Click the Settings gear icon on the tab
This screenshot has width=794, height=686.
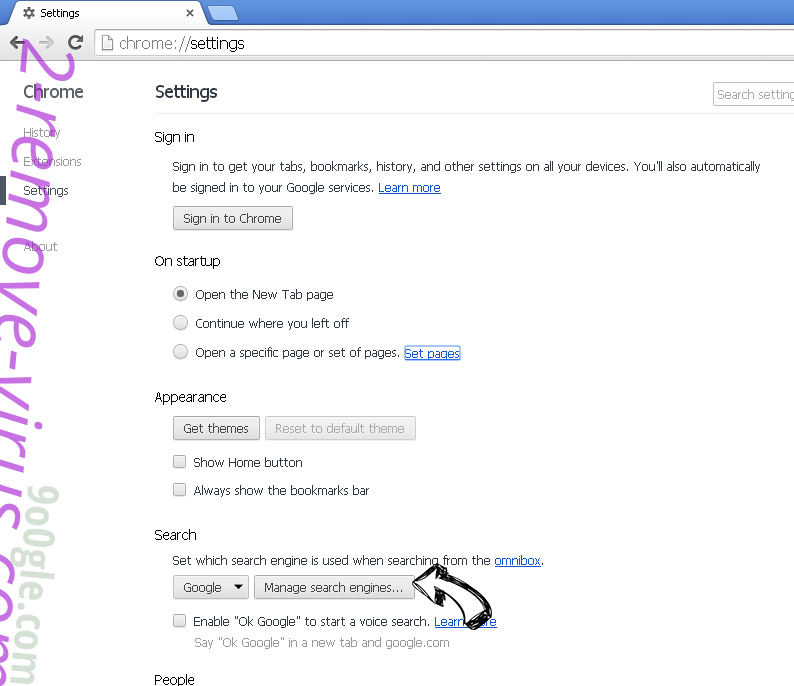point(29,13)
